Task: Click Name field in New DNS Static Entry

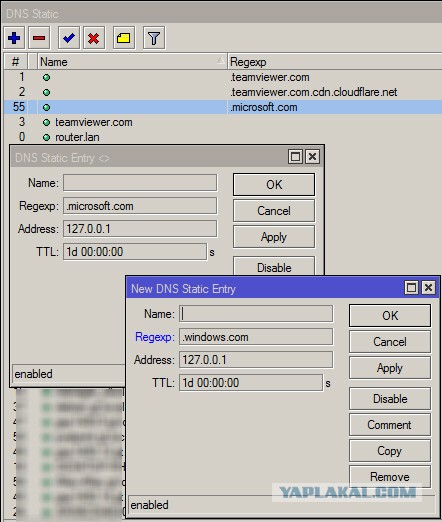Action: [x=256, y=314]
